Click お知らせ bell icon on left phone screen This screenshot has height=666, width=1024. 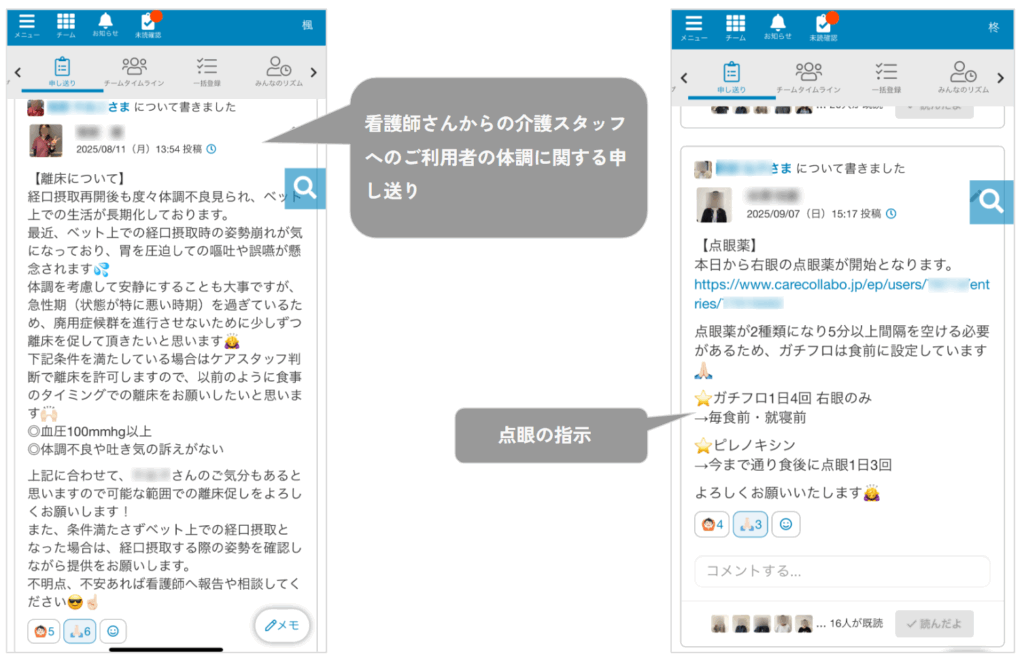[105, 23]
